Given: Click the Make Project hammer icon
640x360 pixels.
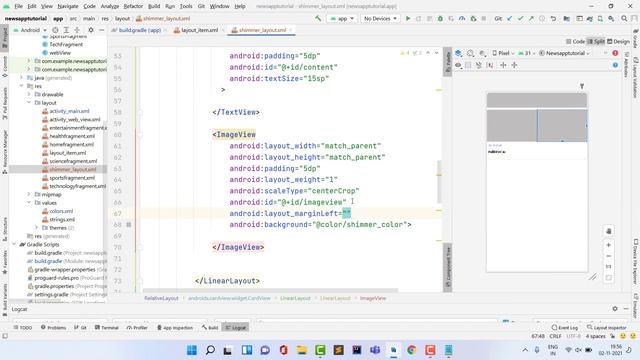Looking at the screenshot, I should point(318,18).
